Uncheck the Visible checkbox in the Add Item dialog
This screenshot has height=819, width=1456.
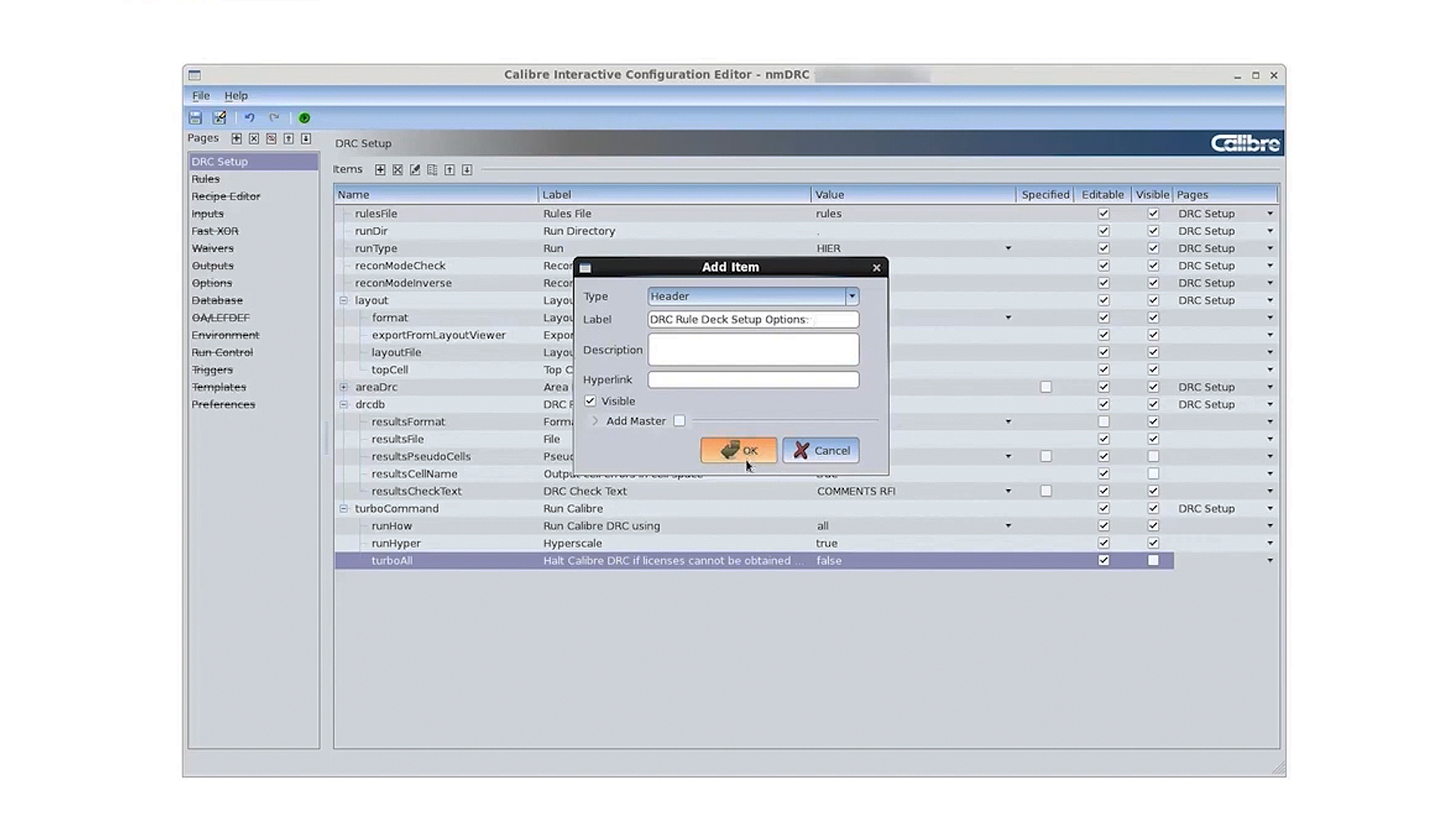[x=590, y=401]
